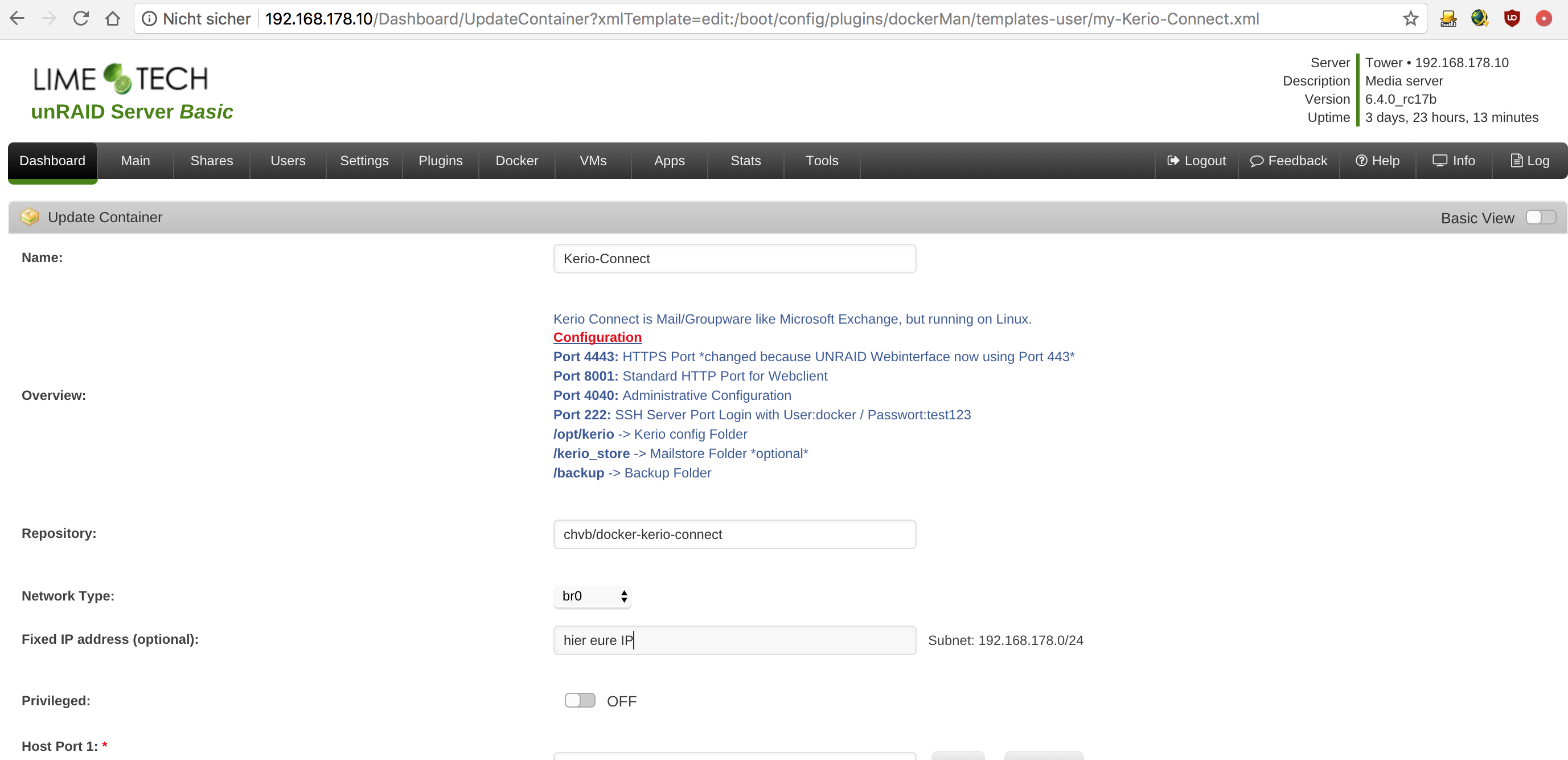Open the Docker tab
Image resolution: width=1568 pixels, height=760 pixels.
pos(517,161)
